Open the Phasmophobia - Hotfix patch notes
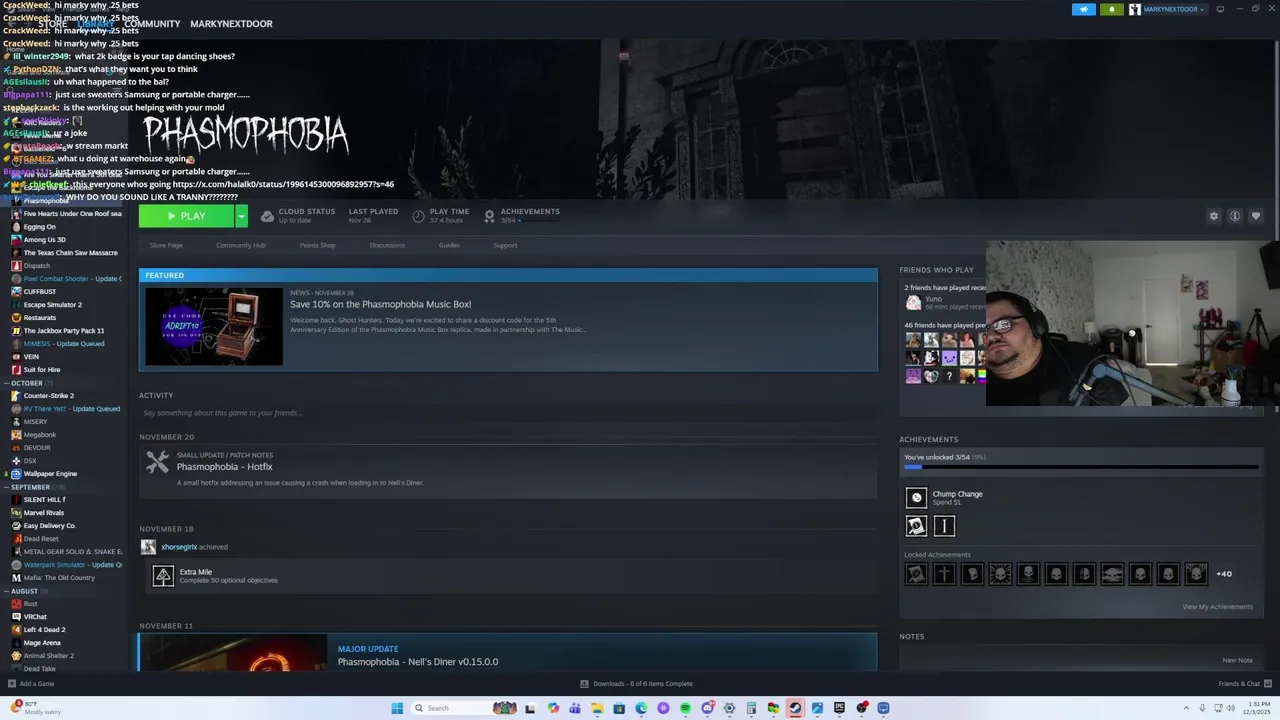The image size is (1280, 720). click(x=224, y=467)
